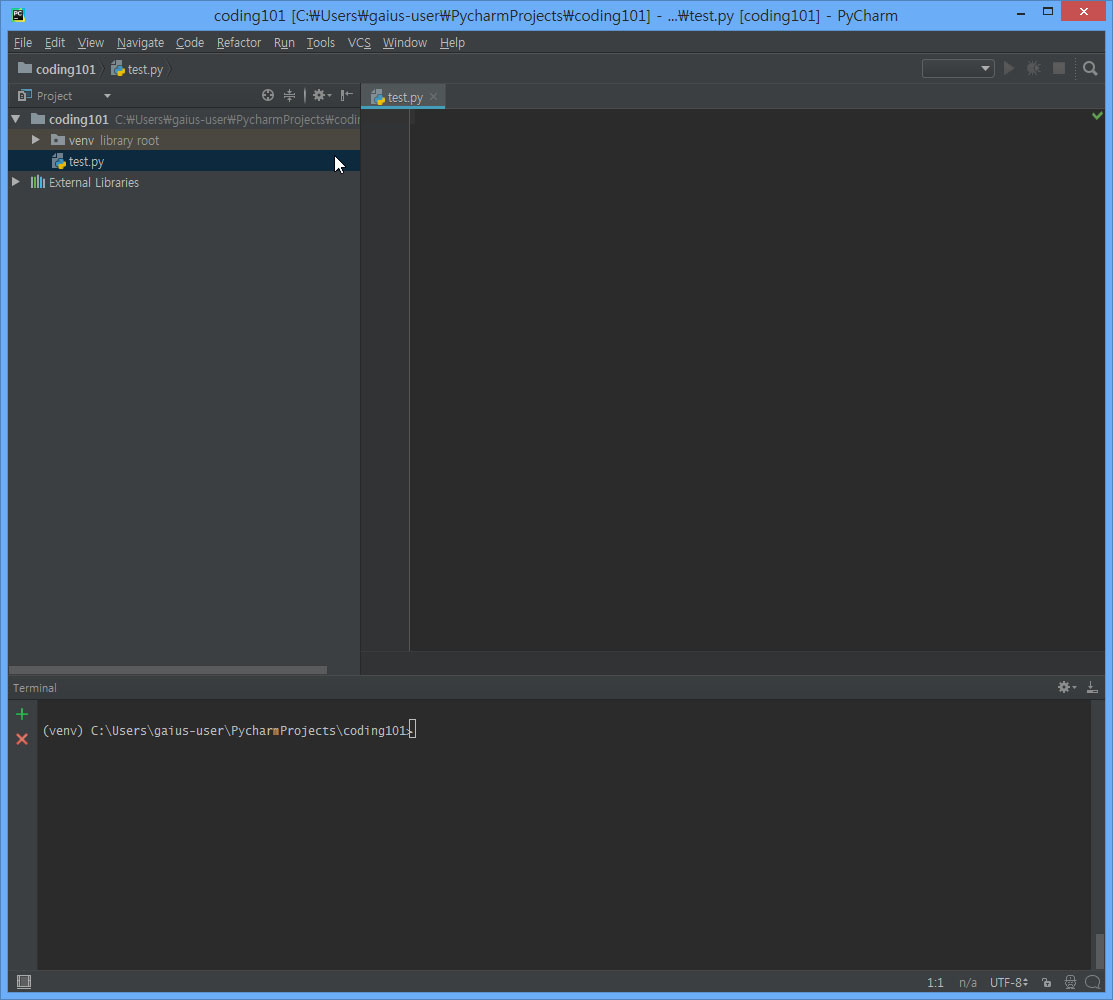Open the UTF-8 encoding selector
This screenshot has width=1113, height=1000.
[x=1008, y=983]
